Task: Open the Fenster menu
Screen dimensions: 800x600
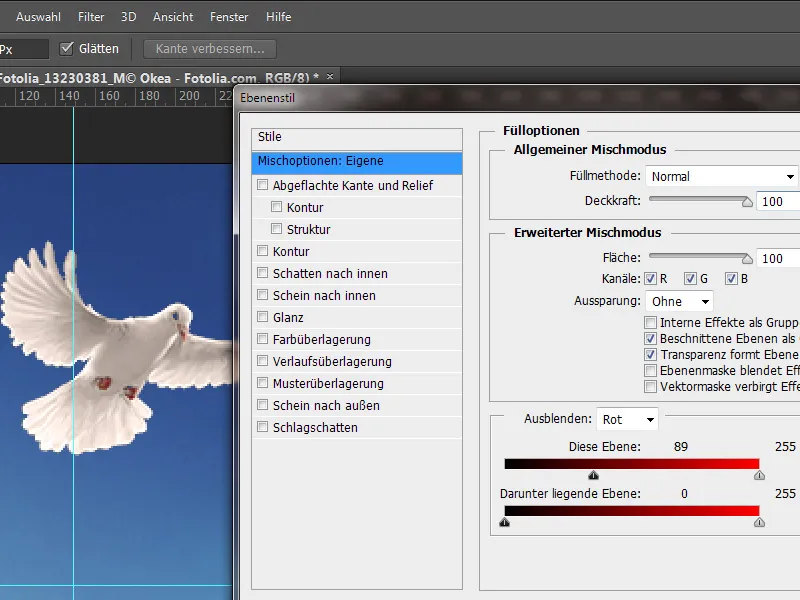Action: (229, 17)
